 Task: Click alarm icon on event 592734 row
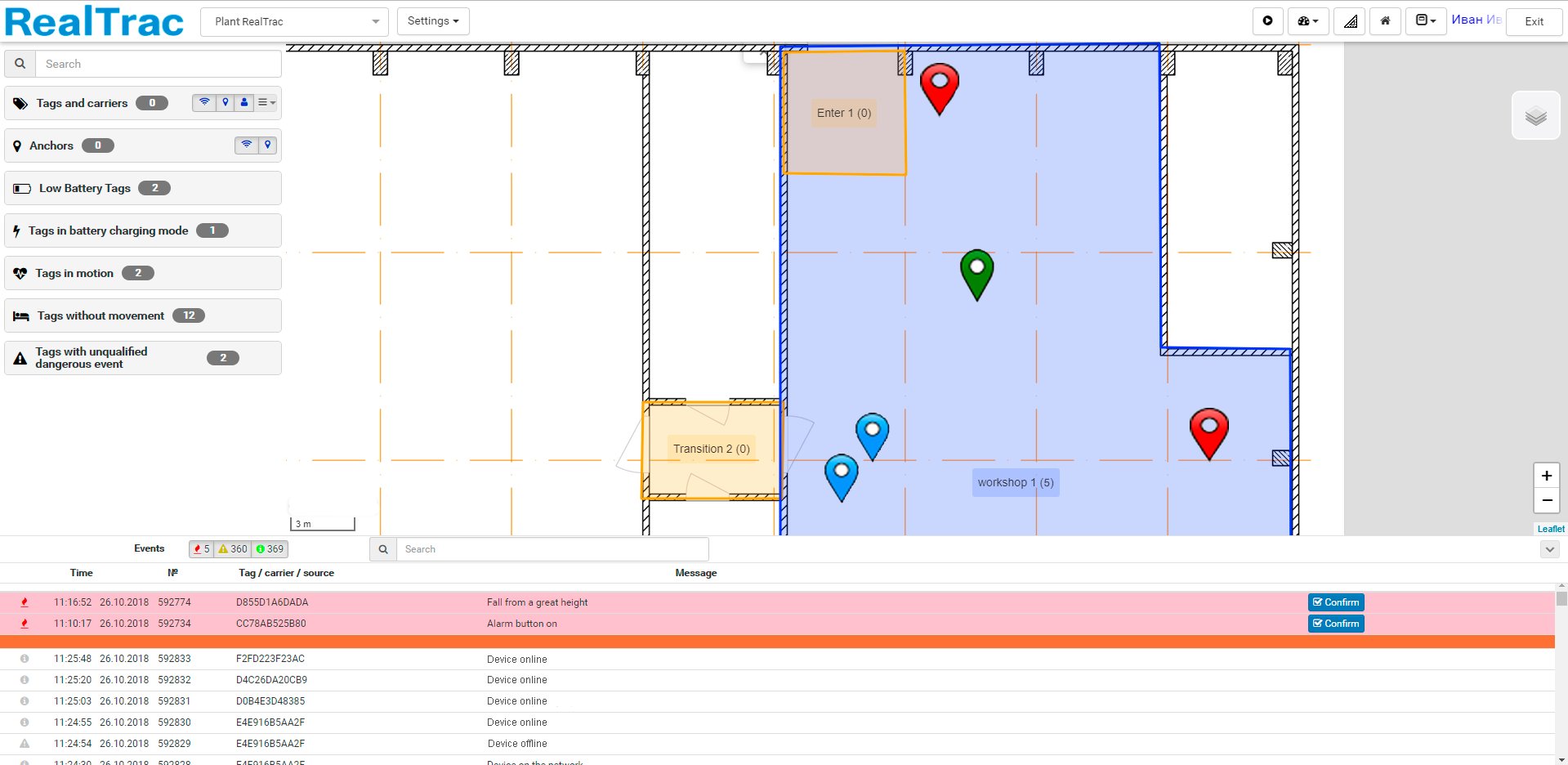pyautogui.click(x=25, y=624)
